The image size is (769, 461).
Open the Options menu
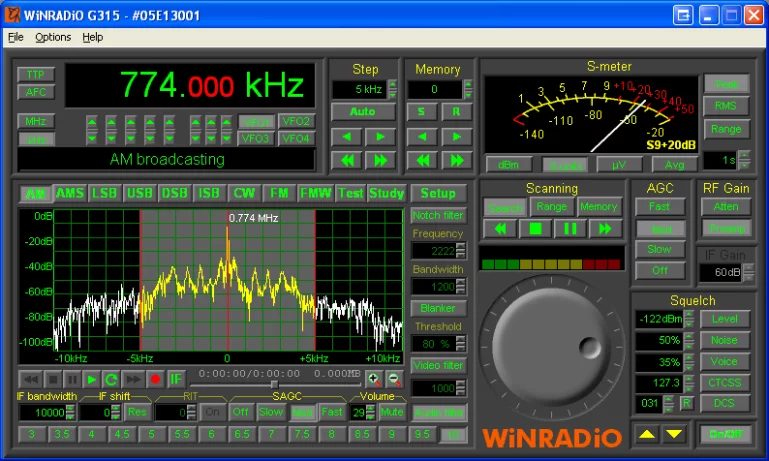53,37
